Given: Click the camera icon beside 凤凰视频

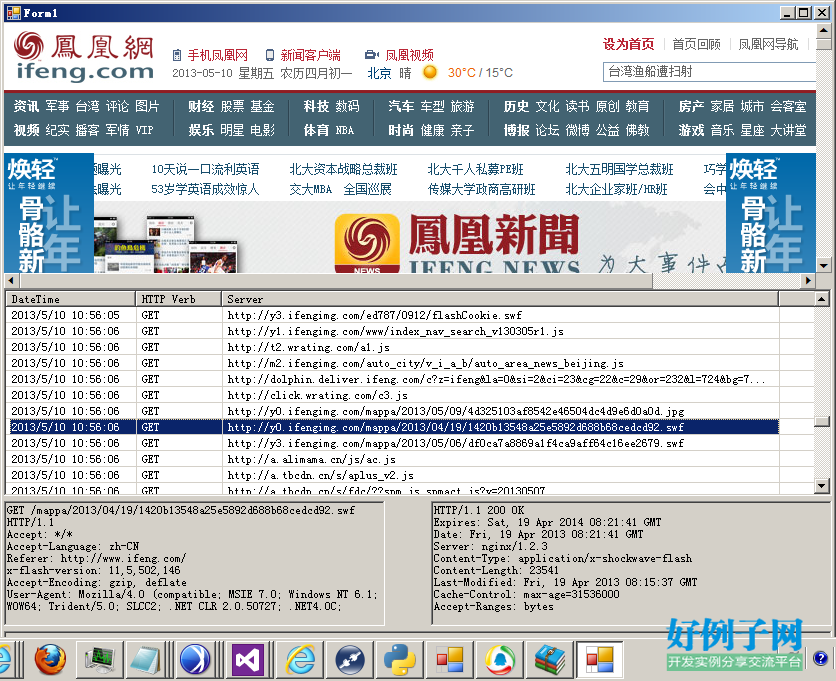Looking at the screenshot, I should 372,54.
